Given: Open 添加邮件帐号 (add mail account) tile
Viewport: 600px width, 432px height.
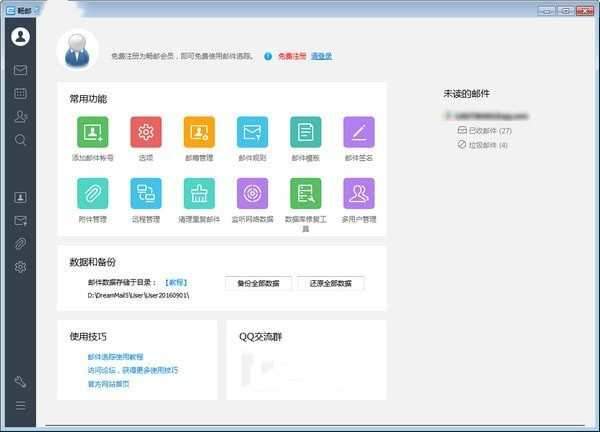Looking at the screenshot, I should point(92,132).
